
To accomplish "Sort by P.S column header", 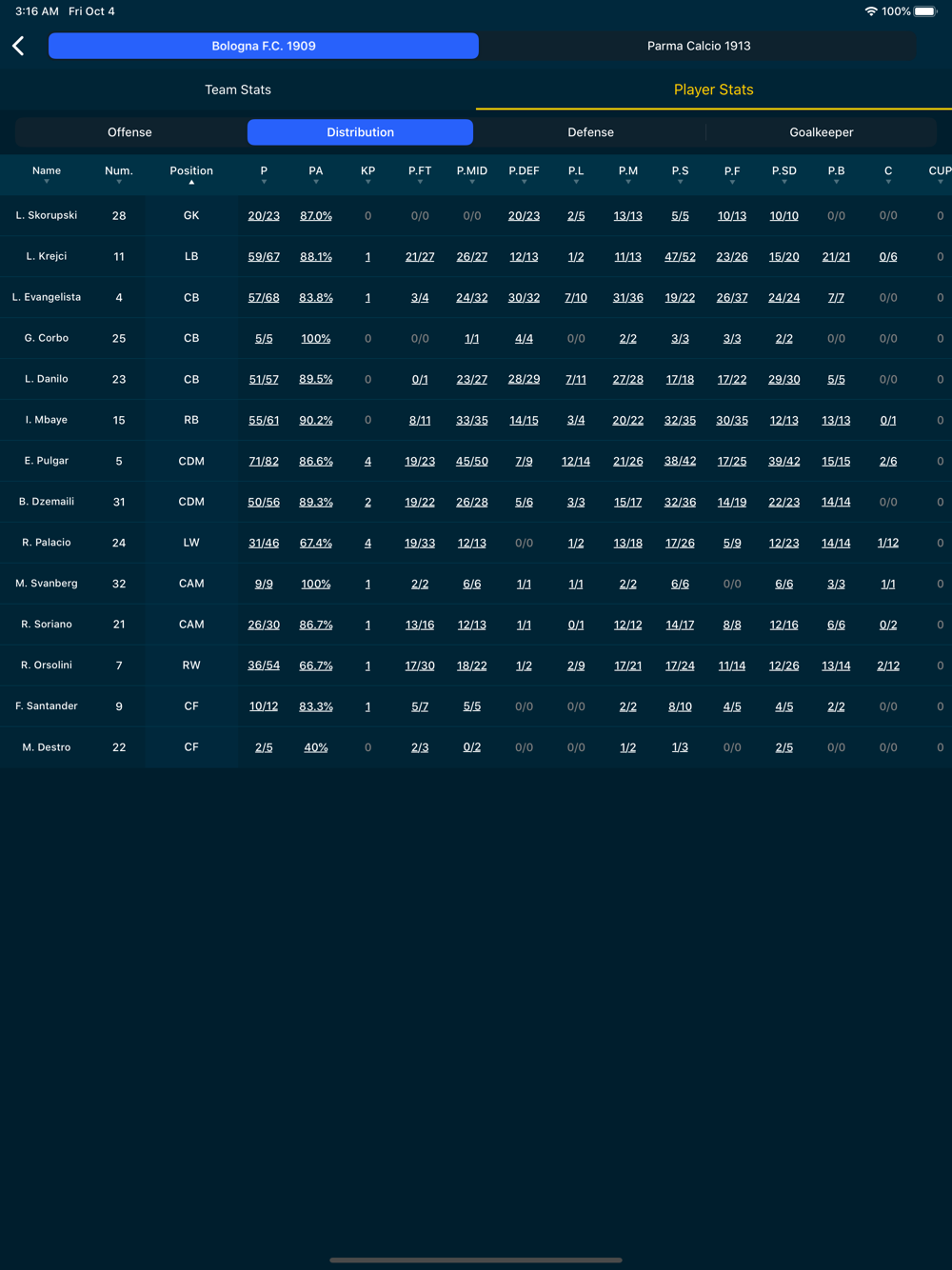I will 680,173.
